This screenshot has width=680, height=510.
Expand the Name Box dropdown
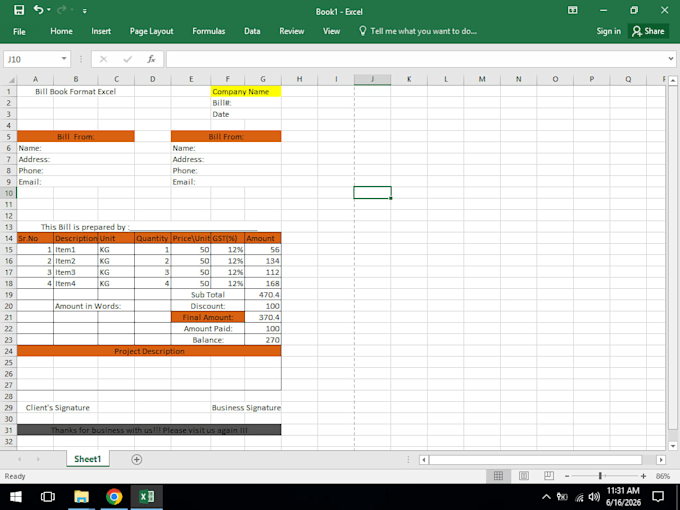(64, 59)
